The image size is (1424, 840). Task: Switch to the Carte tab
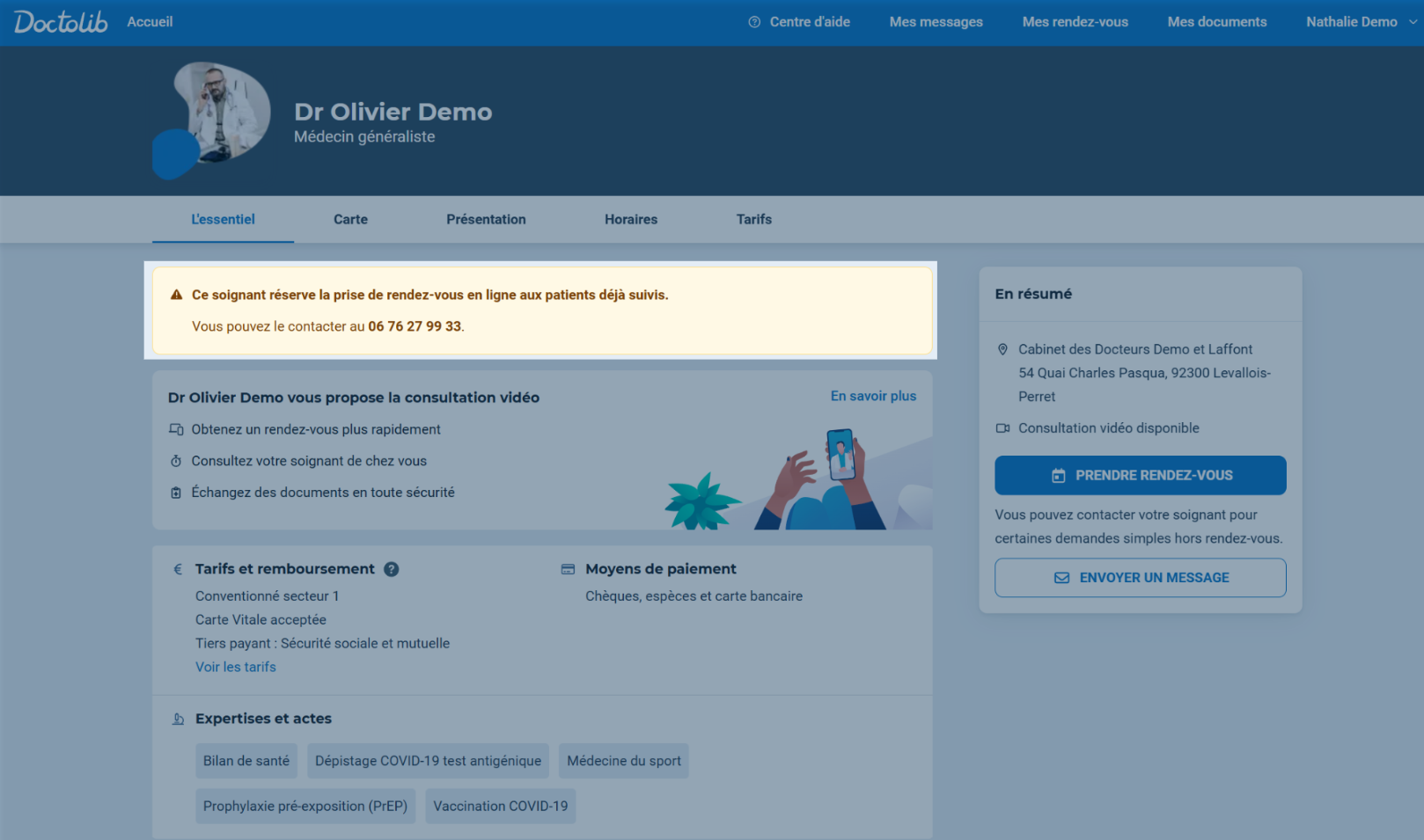tap(350, 219)
